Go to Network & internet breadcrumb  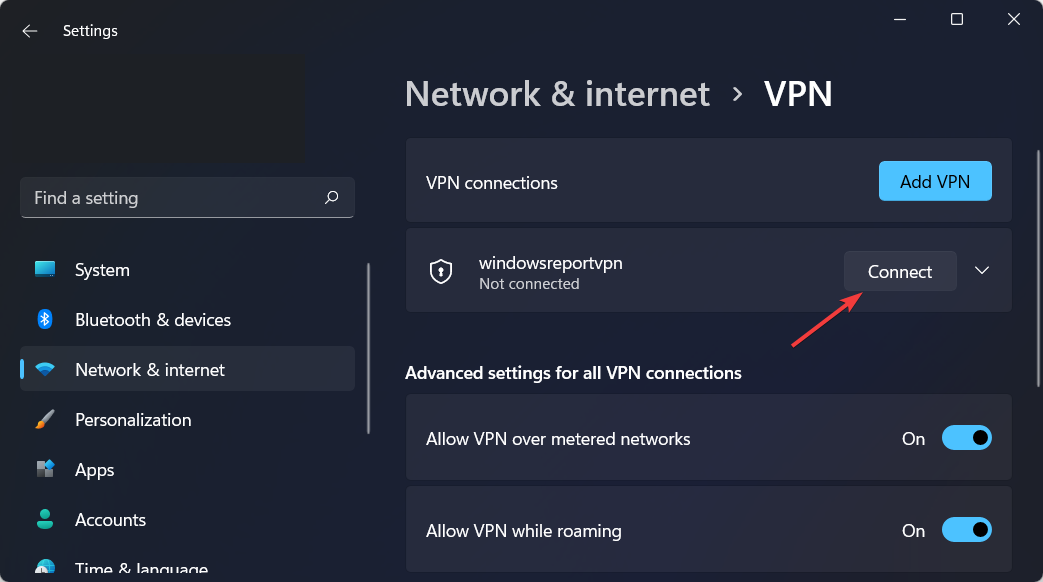pos(557,94)
